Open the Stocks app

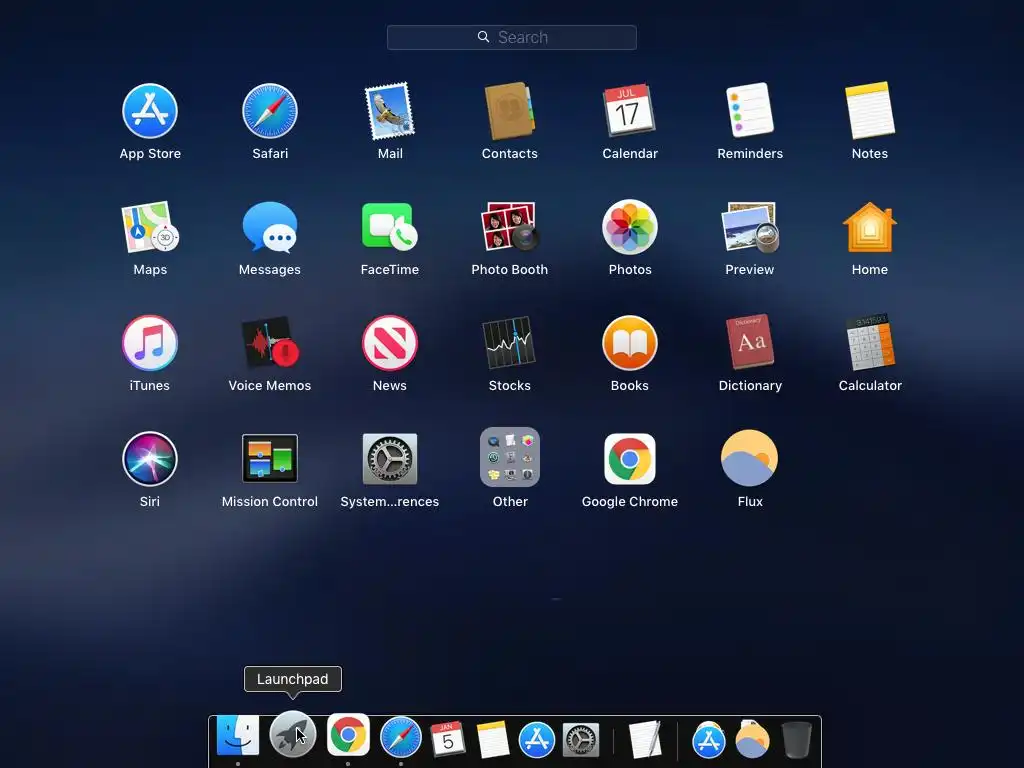pos(509,343)
